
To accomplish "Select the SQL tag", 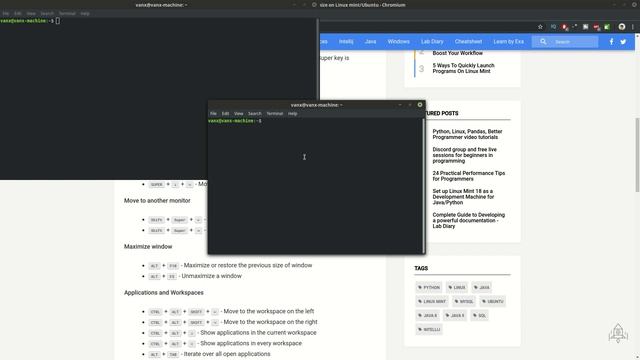I will [479, 316].
